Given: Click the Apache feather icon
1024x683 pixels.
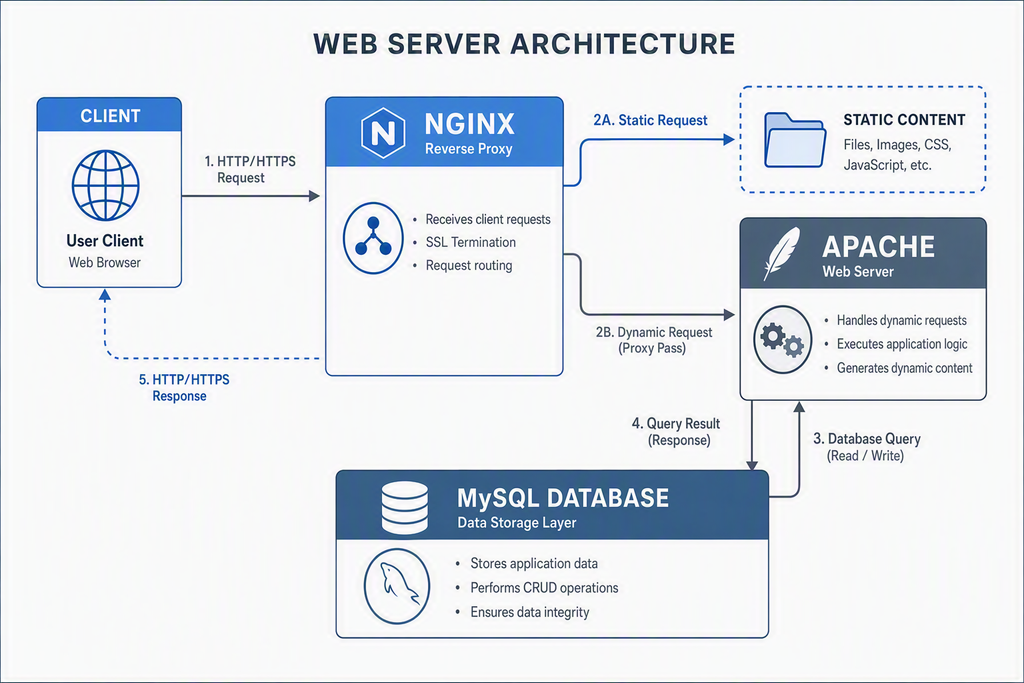Looking at the screenshot, I should coord(782,253).
